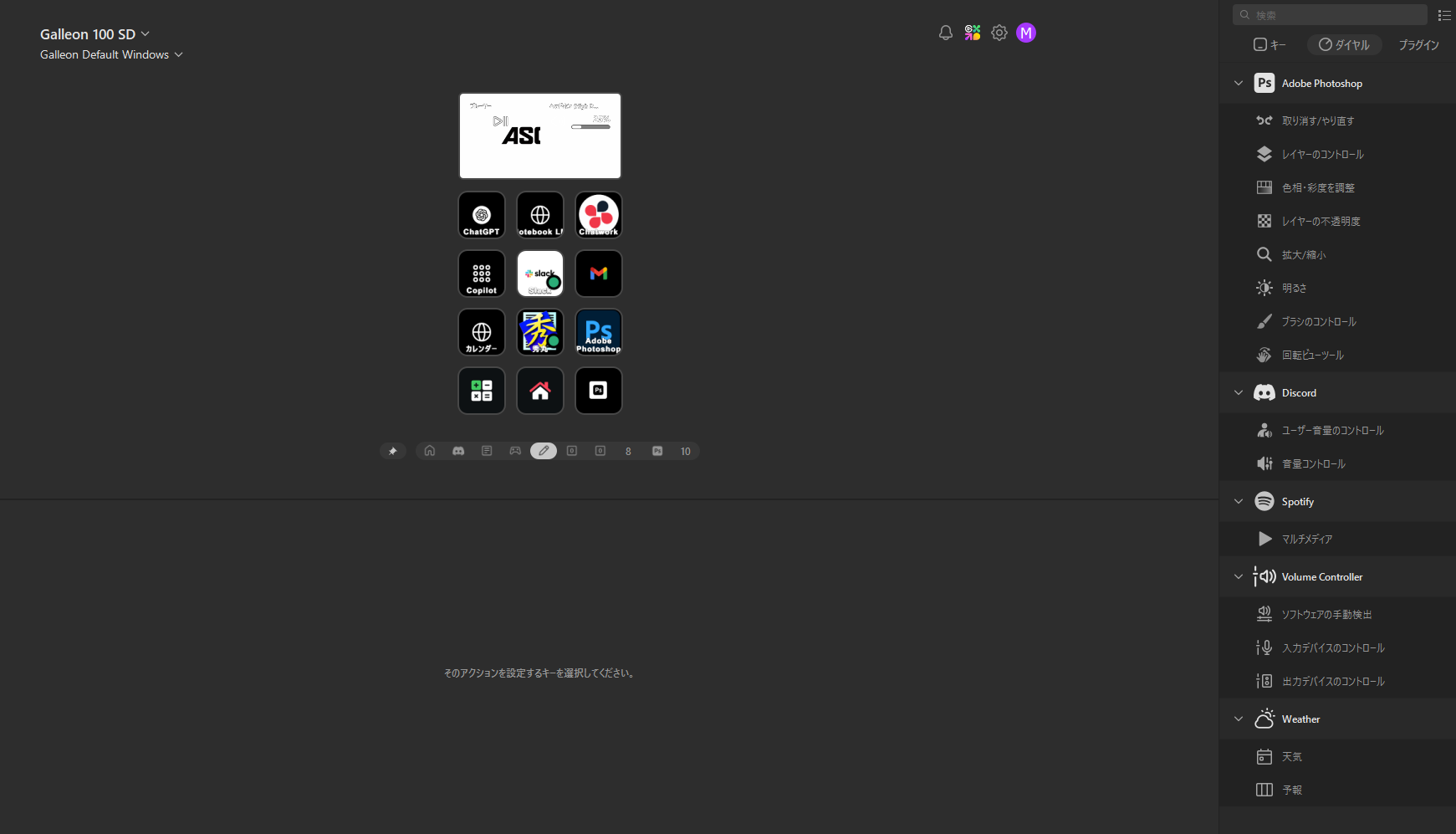The height and width of the screenshot is (834, 1456).
Task: Choose Spotify マルチメディア action
Action: tap(1337, 539)
